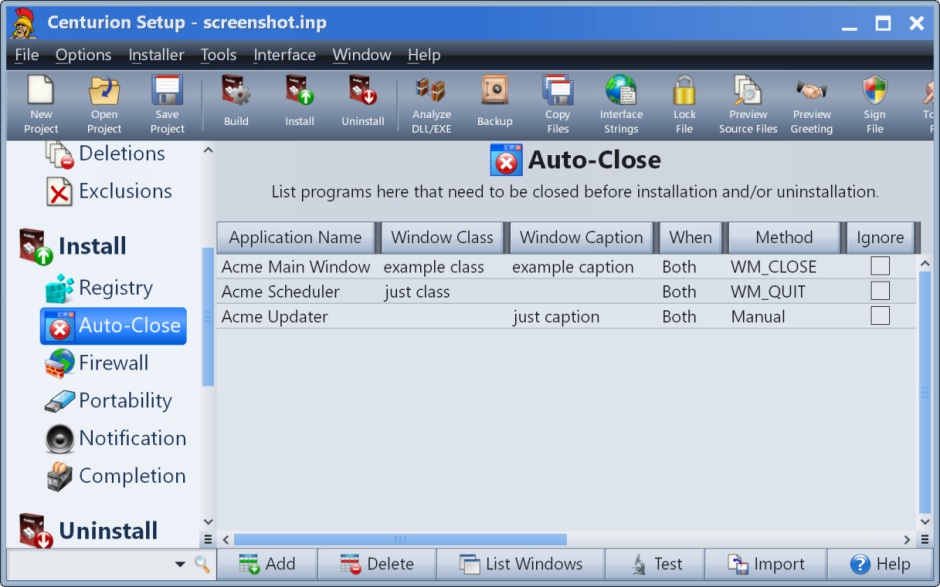Select the Acme Main Window row name
940x587 pixels.
(296, 267)
